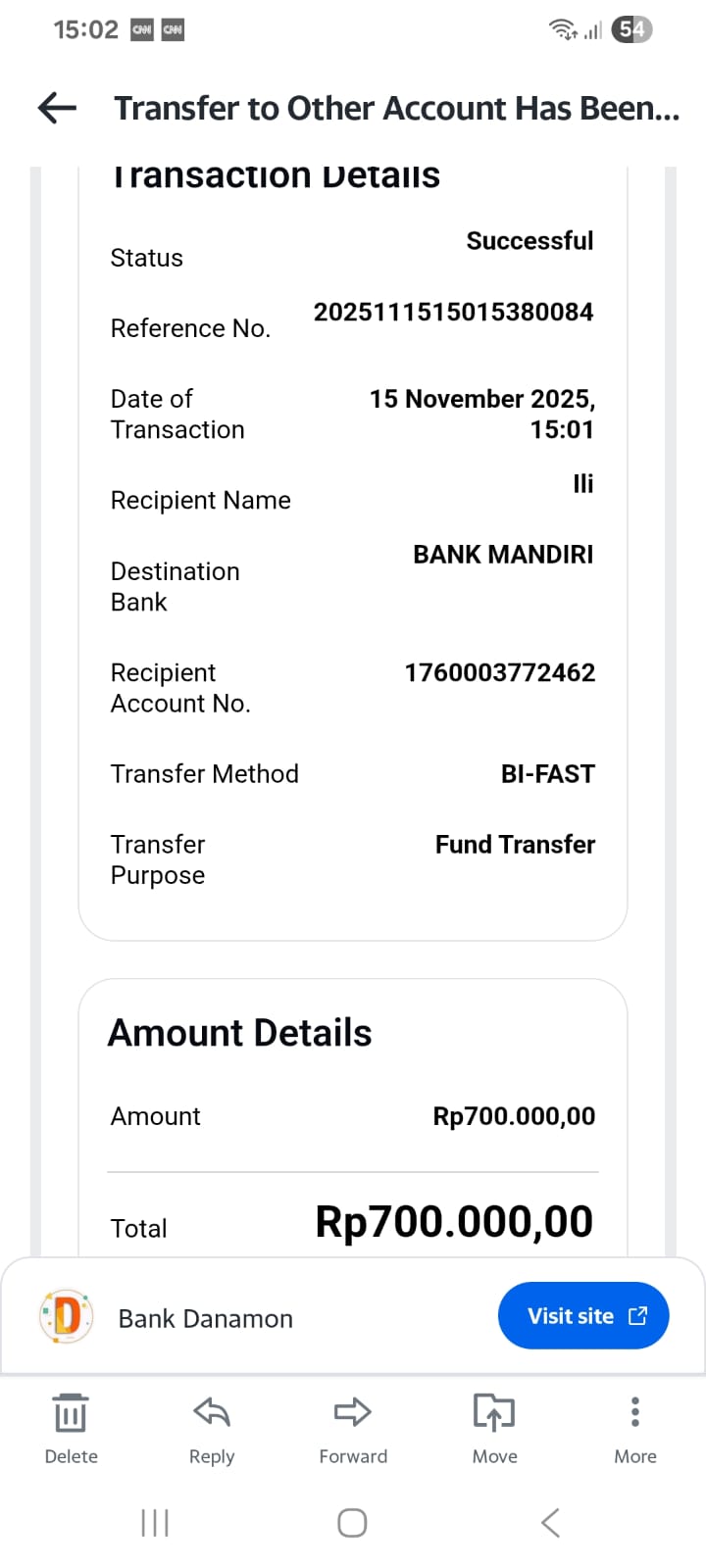This screenshot has width=706, height=1568.
Task: Select recipient account number 1760003772462
Action: pos(500,673)
